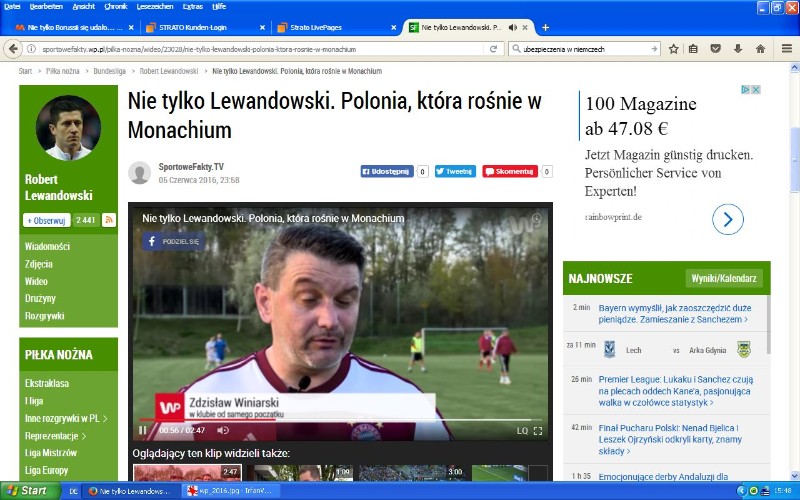
Task: Open the Drużyny section link
Action: (x=40, y=298)
